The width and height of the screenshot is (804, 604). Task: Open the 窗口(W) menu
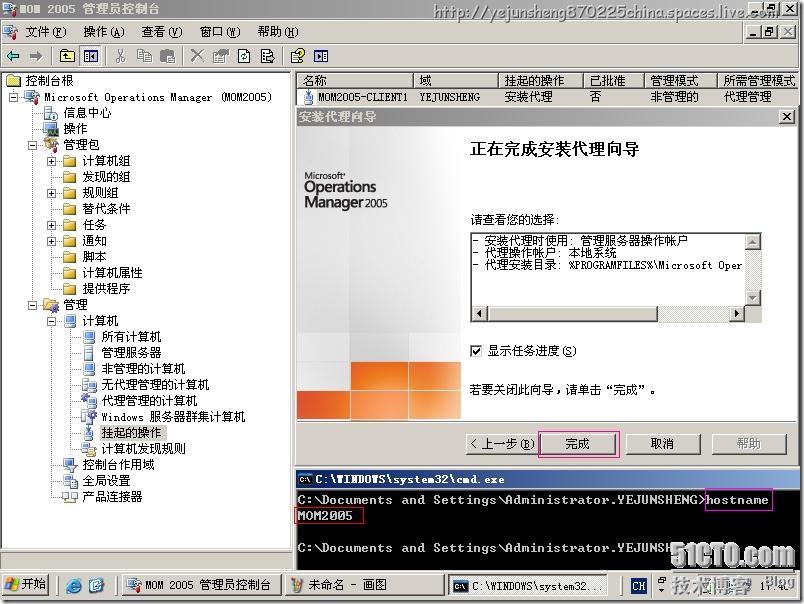tap(220, 32)
